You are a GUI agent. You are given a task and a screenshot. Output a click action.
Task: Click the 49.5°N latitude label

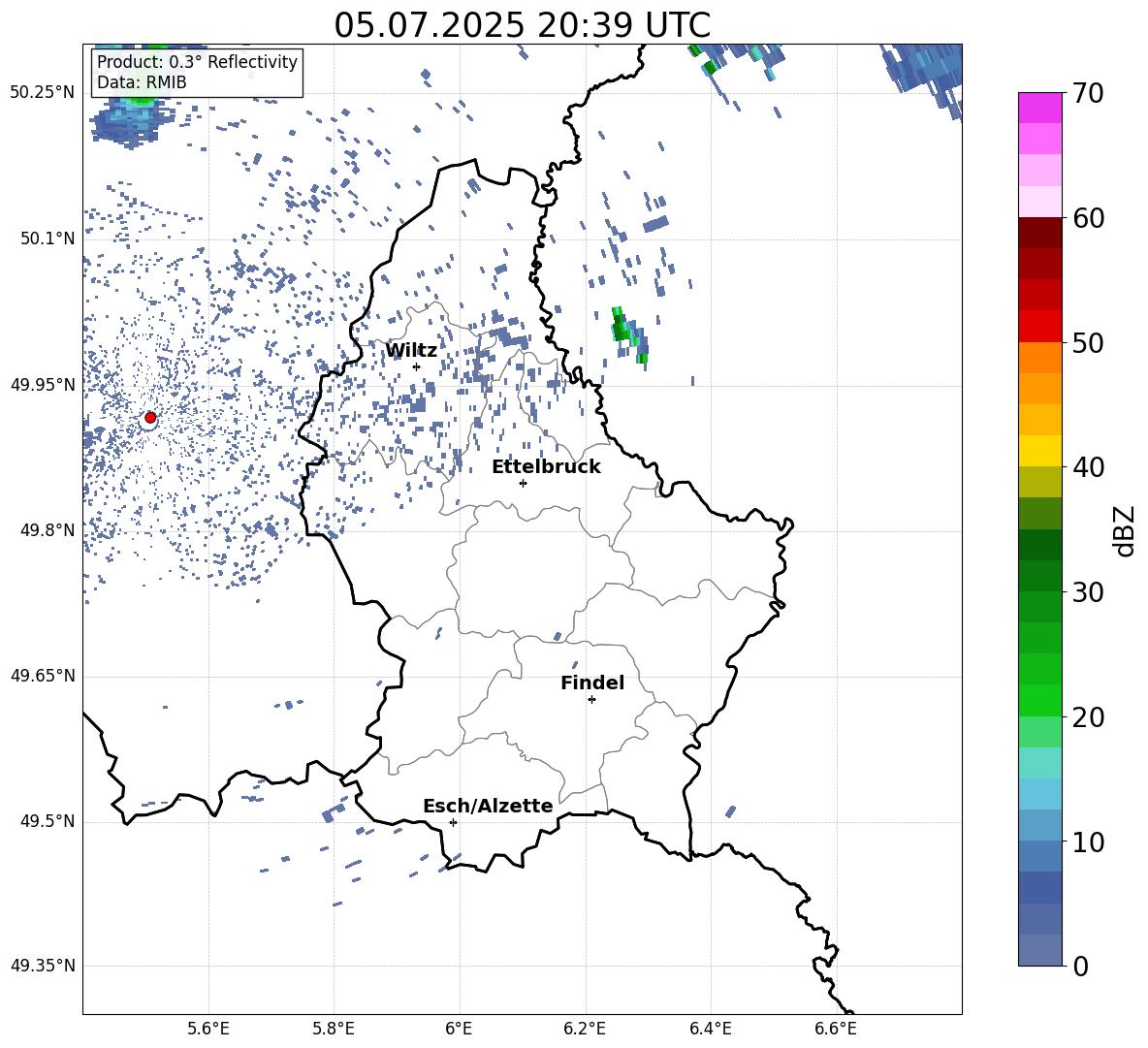tap(48, 821)
